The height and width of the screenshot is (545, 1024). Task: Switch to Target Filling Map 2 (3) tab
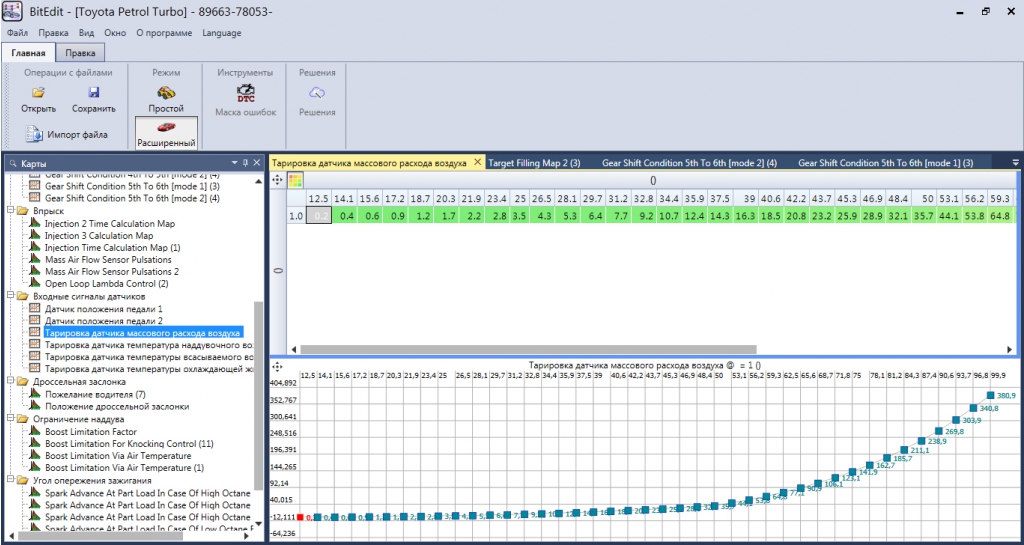click(x=534, y=163)
